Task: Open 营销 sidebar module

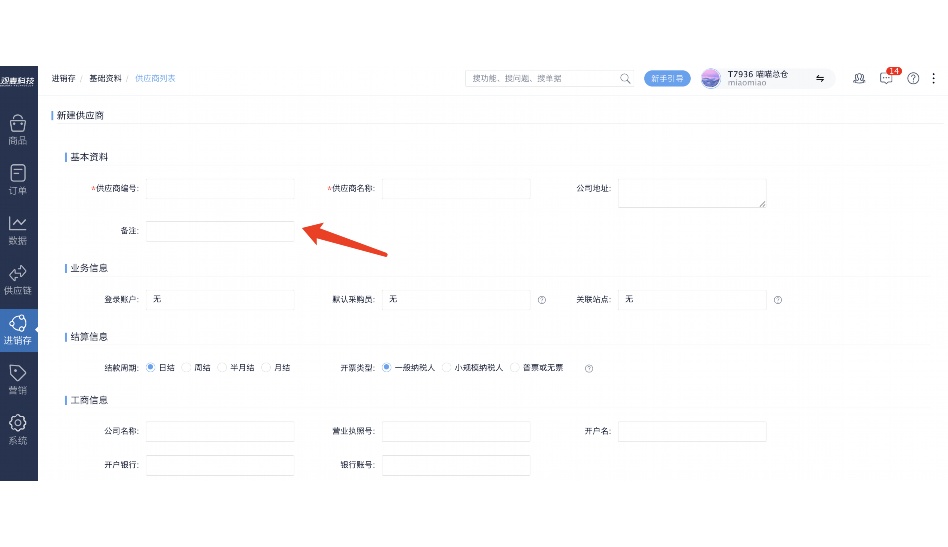Action: pos(18,380)
